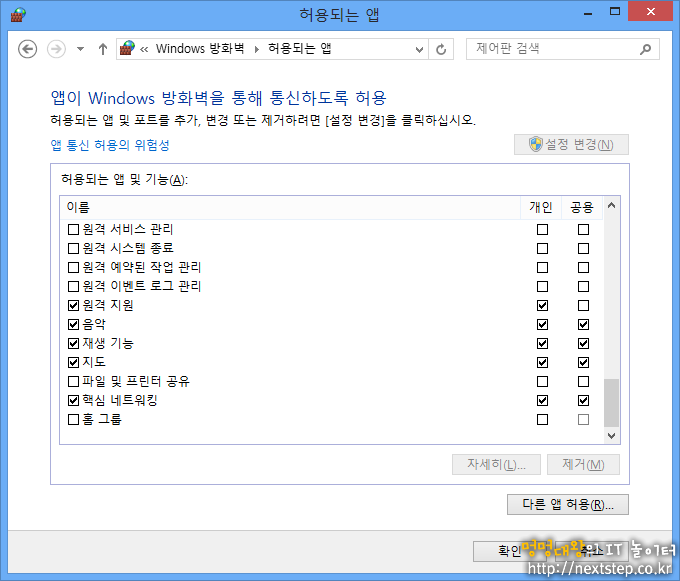Click the « breadcrumb overflow chevron
680x581 pixels.
tap(144, 49)
